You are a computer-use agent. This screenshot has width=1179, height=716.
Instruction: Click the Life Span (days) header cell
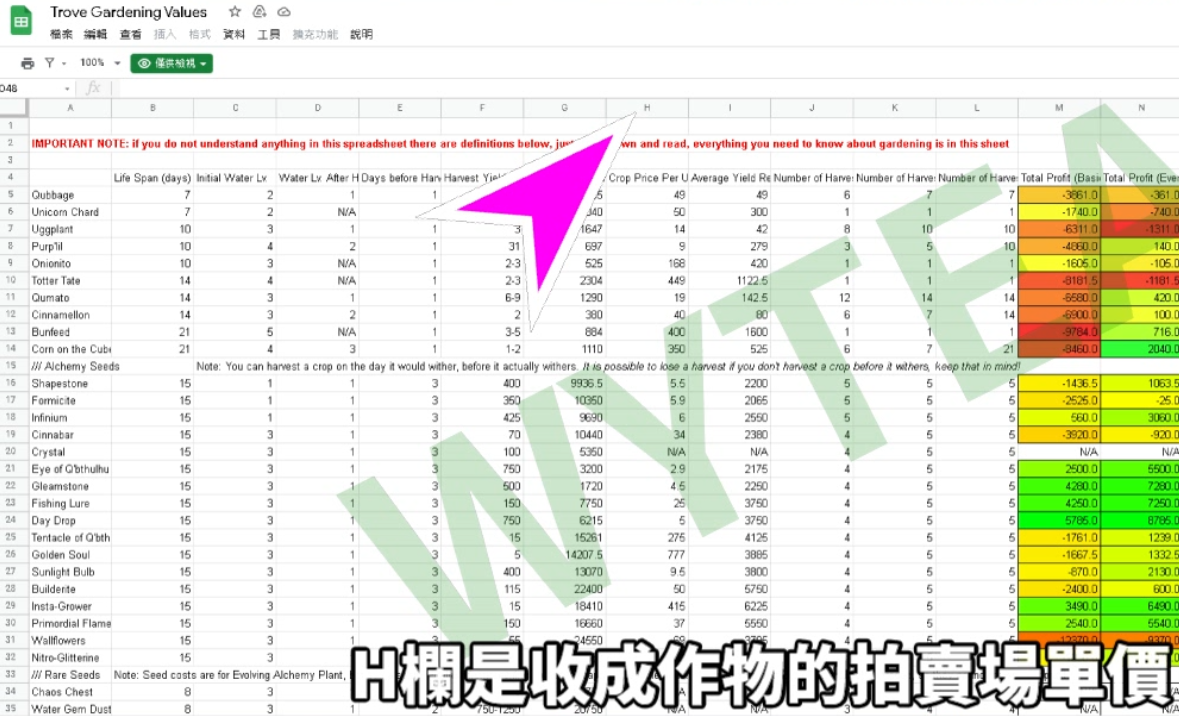coord(153,178)
